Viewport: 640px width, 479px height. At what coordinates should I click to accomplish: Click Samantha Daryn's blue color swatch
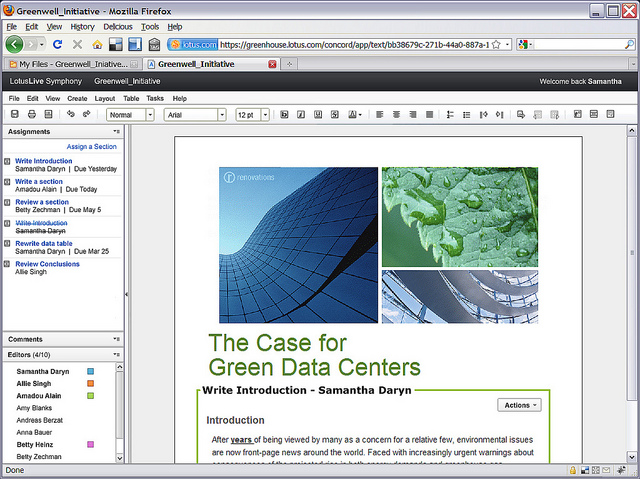pyautogui.click(x=91, y=371)
